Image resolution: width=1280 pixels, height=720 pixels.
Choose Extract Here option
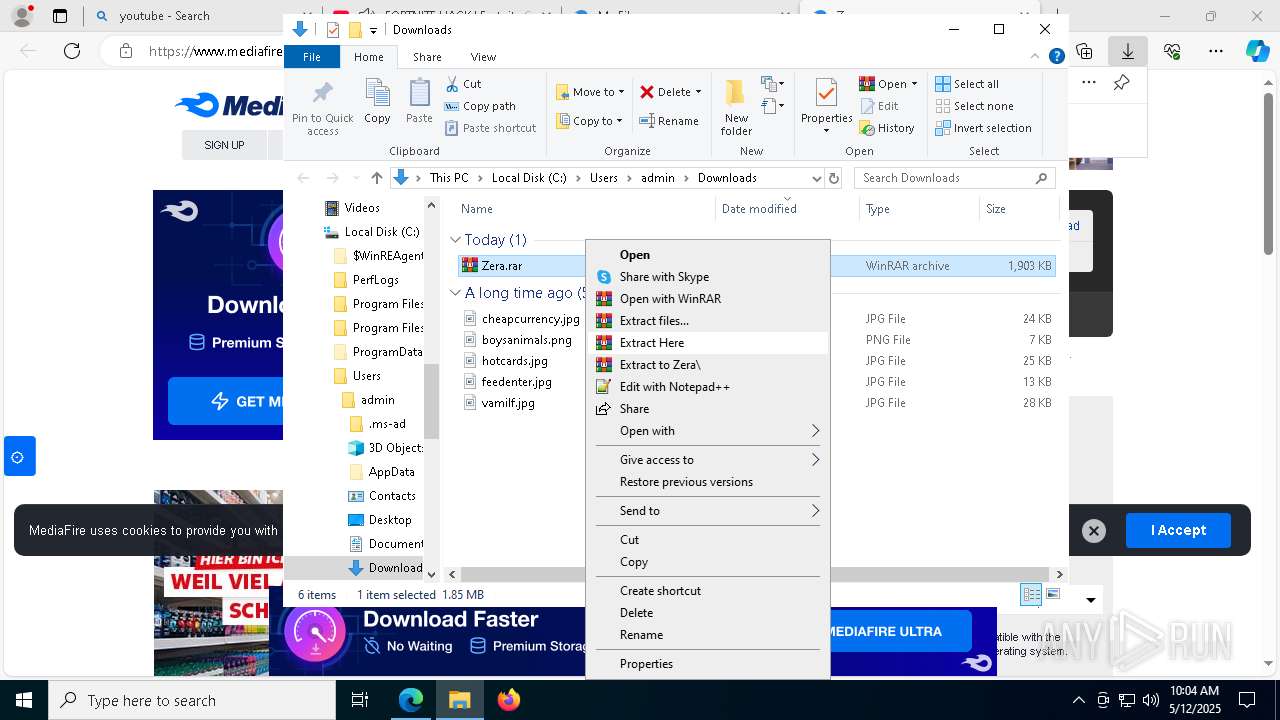click(x=707, y=343)
